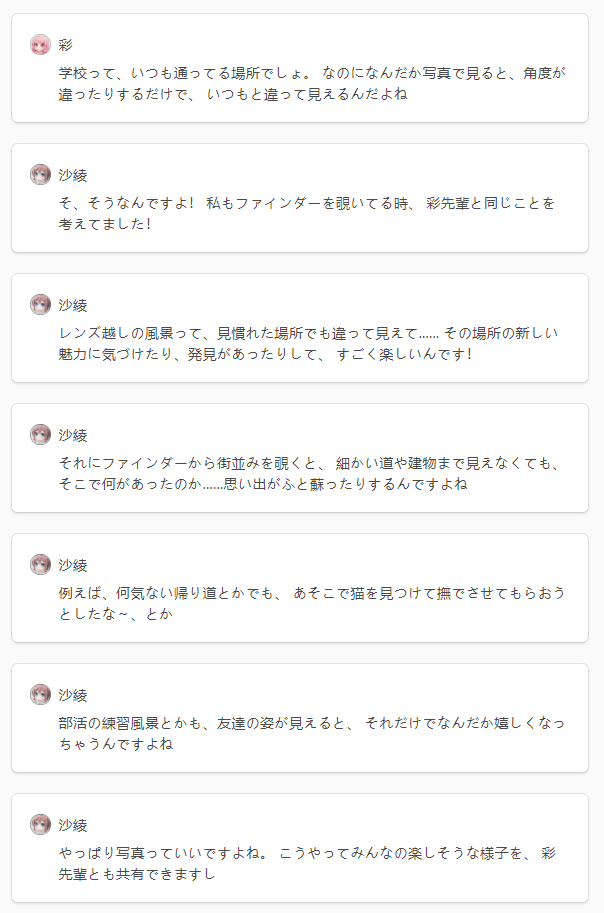The width and height of the screenshot is (604, 913).
Task: Select the message '例えば、何気ない帰り道'
Action: click(312, 603)
